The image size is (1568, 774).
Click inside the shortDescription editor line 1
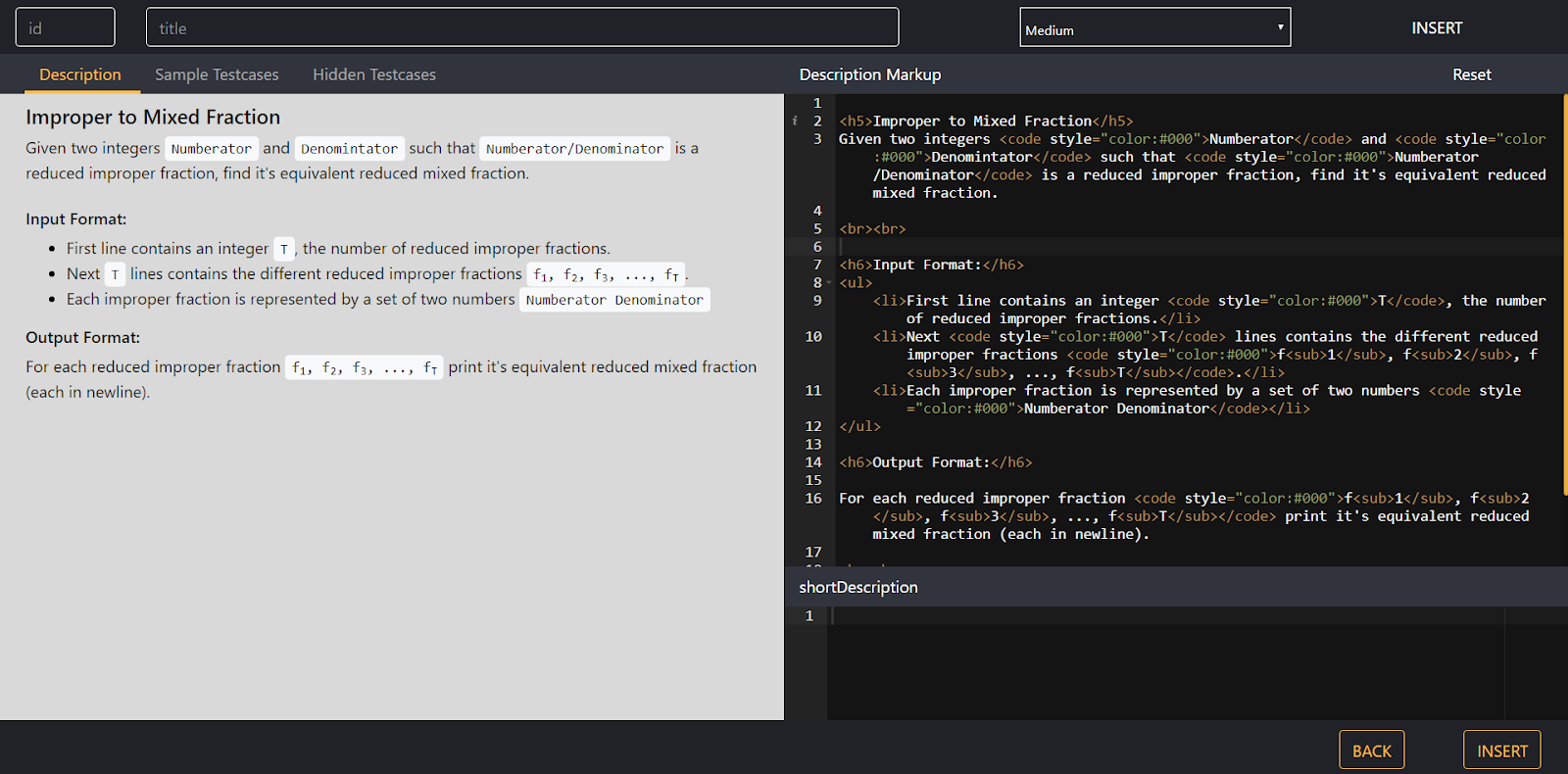click(1078, 616)
